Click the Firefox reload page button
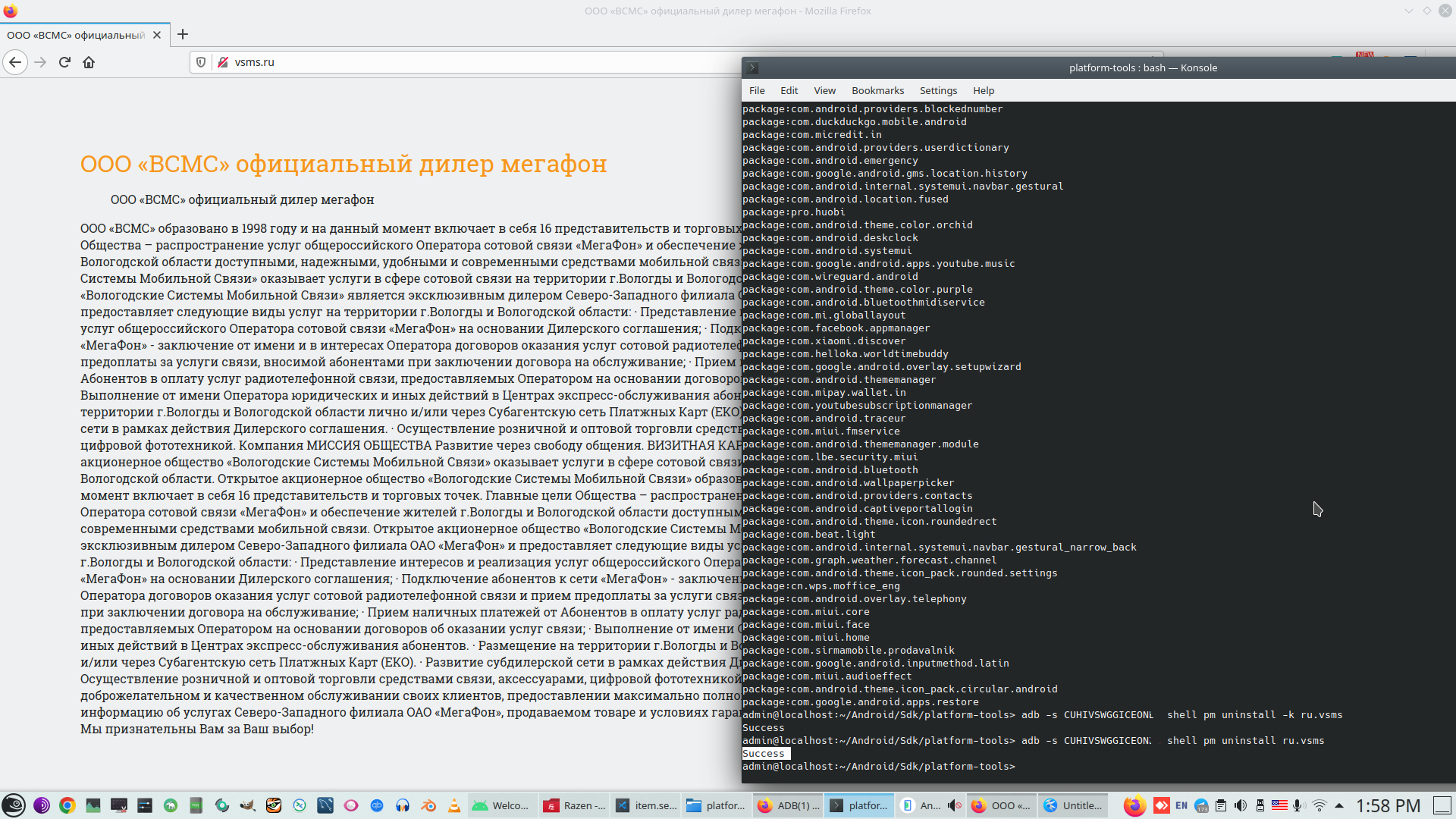1456x819 pixels. click(x=64, y=62)
